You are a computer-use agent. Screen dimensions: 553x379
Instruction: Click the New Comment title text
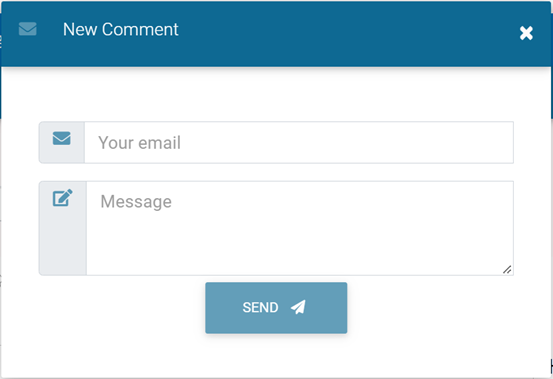[x=121, y=29]
